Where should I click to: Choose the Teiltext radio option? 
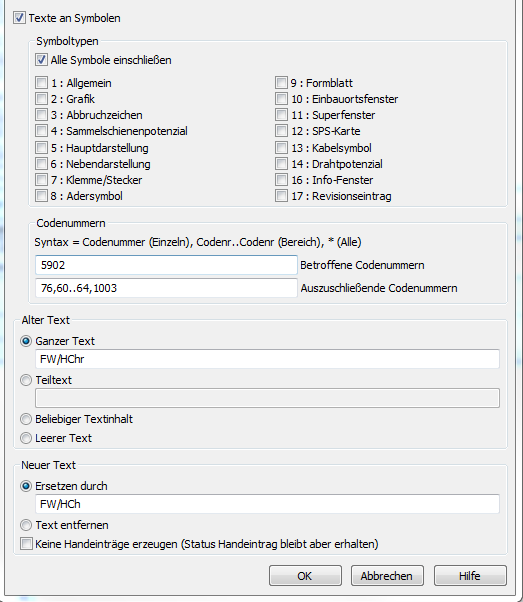[x=26, y=380]
